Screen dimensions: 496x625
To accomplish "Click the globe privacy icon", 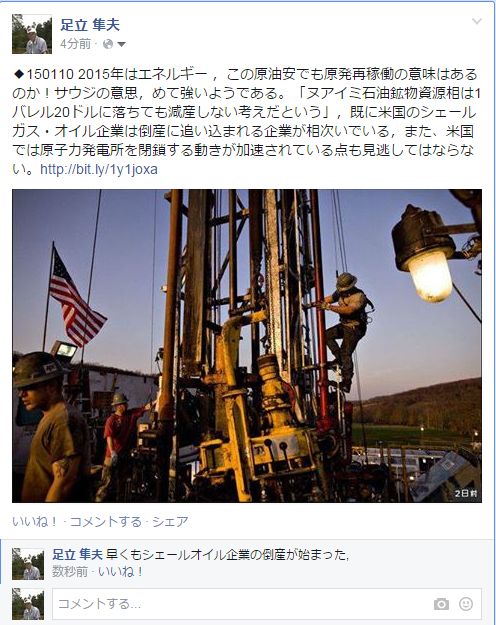I will (x=108, y=44).
